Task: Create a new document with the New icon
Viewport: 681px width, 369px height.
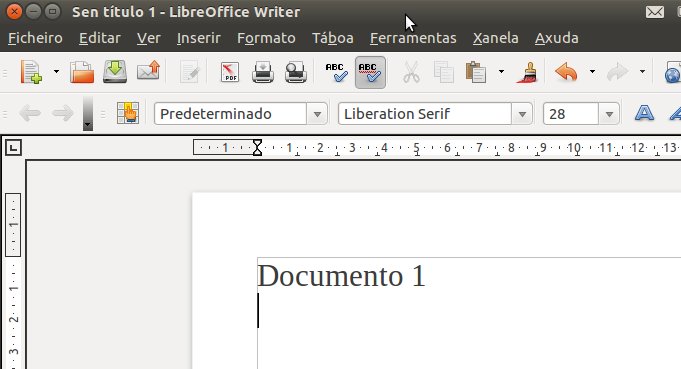Action: click(31, 72)
